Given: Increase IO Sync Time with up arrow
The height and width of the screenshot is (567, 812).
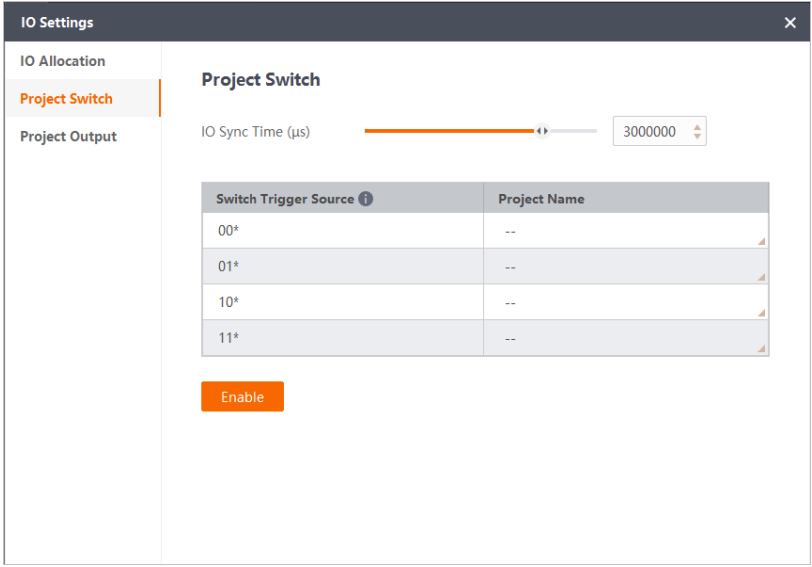Looking at the screenshot, I should pyautogui.click(x=697, y=127).
